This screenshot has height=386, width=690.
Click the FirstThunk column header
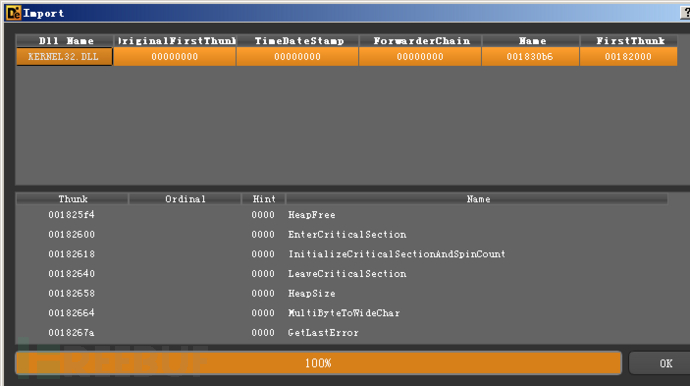coord(629,41)
